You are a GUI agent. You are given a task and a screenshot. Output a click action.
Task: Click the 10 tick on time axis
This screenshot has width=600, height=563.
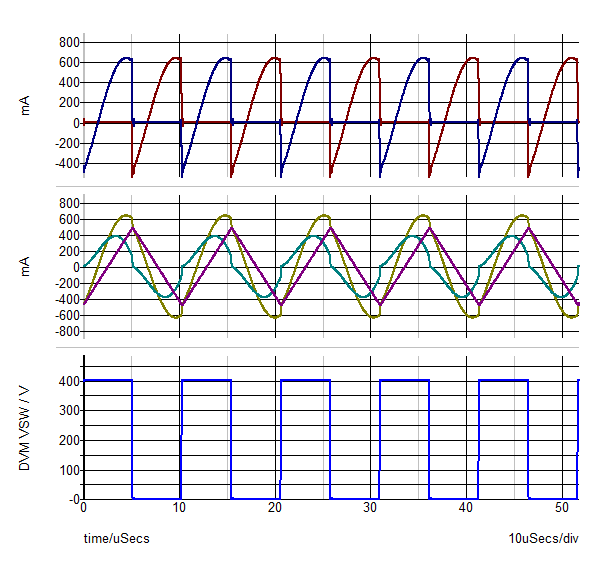click(x=180, y=508)
